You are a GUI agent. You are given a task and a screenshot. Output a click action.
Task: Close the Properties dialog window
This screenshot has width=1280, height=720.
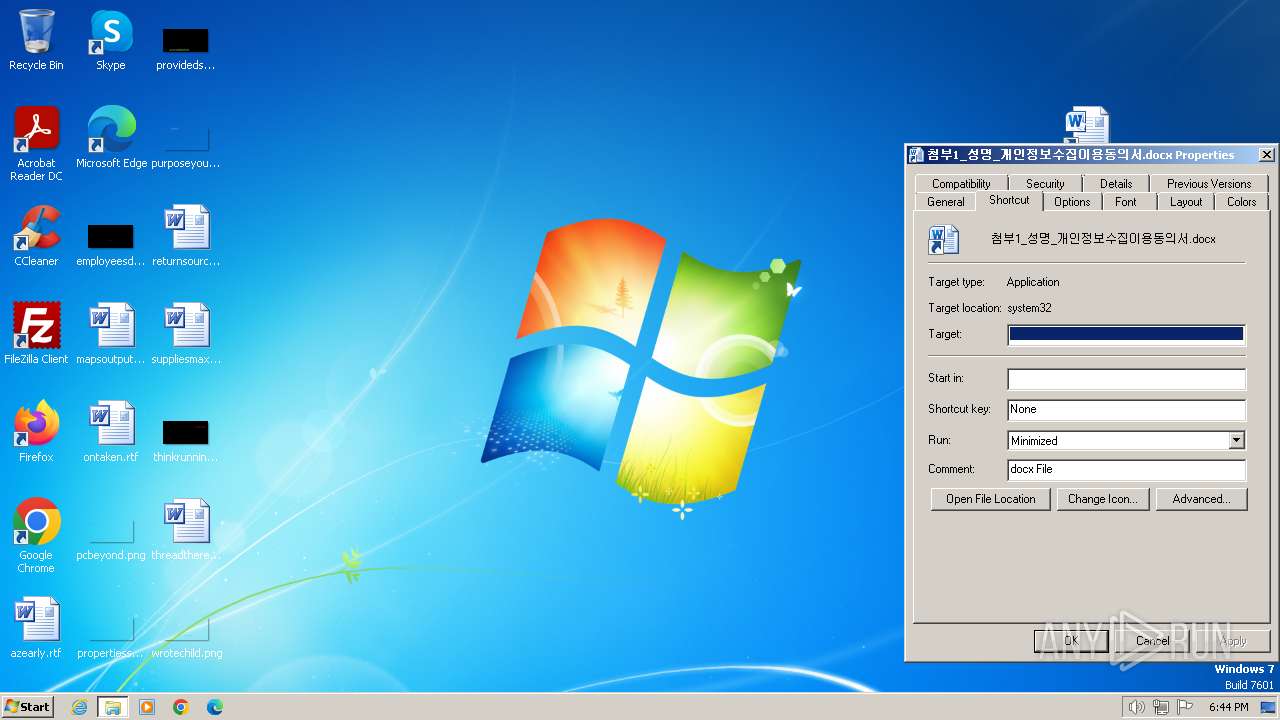pyautogui.click(x=1266, y=155)
